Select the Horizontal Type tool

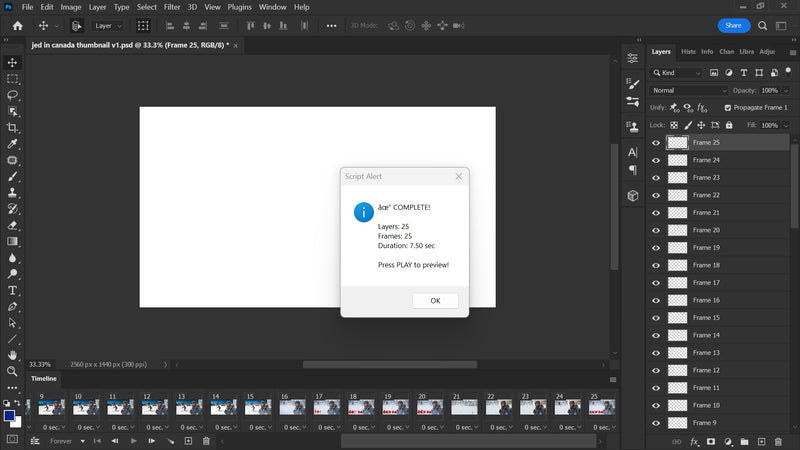click(13, 290)
